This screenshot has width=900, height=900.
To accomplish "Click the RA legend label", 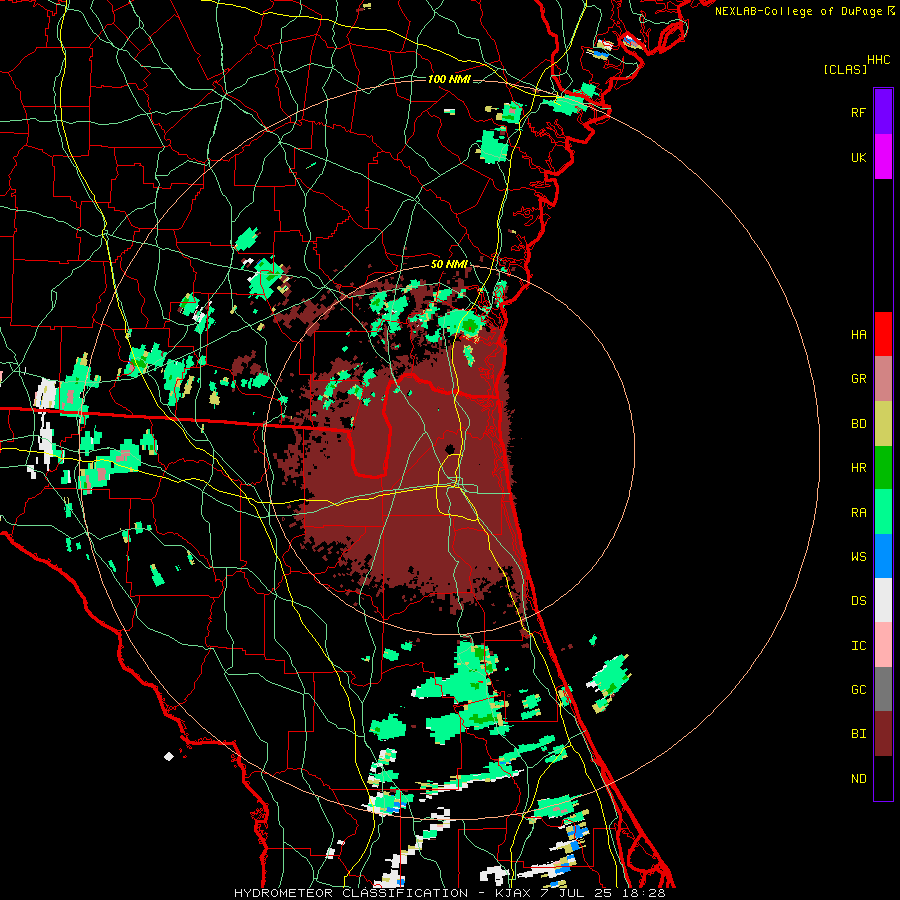I will pos(858,513).
